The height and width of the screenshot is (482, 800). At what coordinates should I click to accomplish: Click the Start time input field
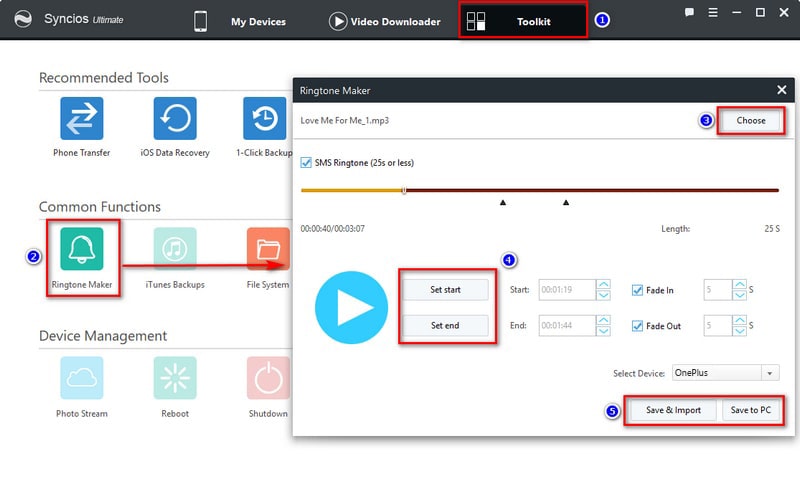point(567,290)
